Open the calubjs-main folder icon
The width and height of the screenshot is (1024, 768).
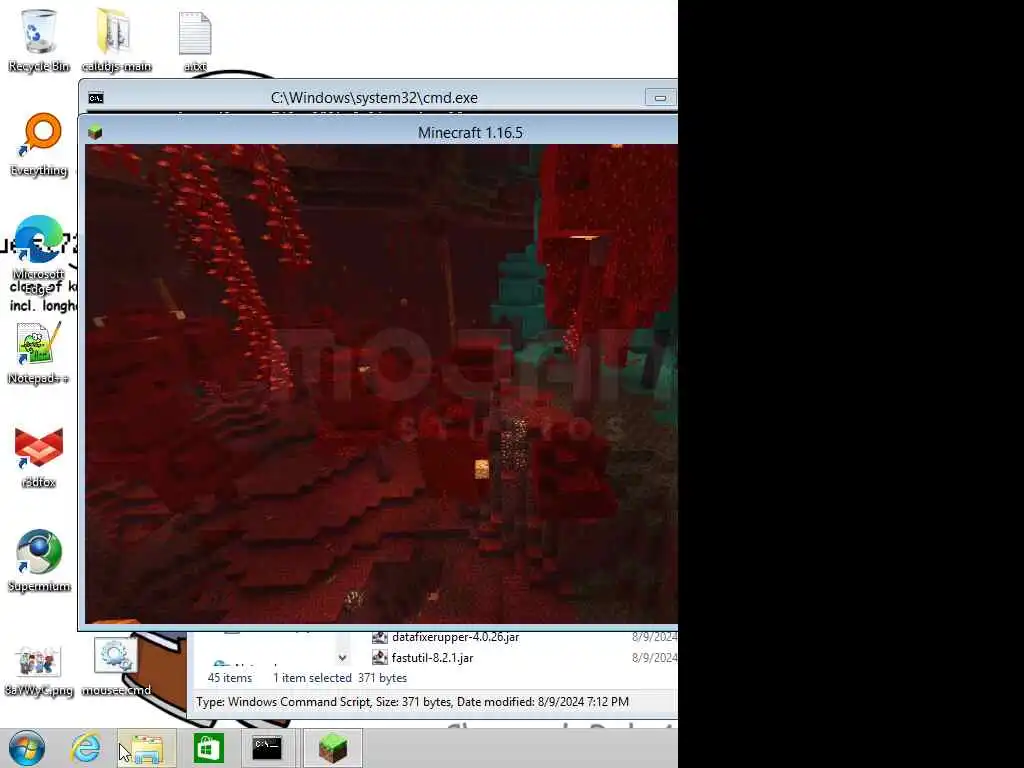pyautogui.click(x=116, y=39)
